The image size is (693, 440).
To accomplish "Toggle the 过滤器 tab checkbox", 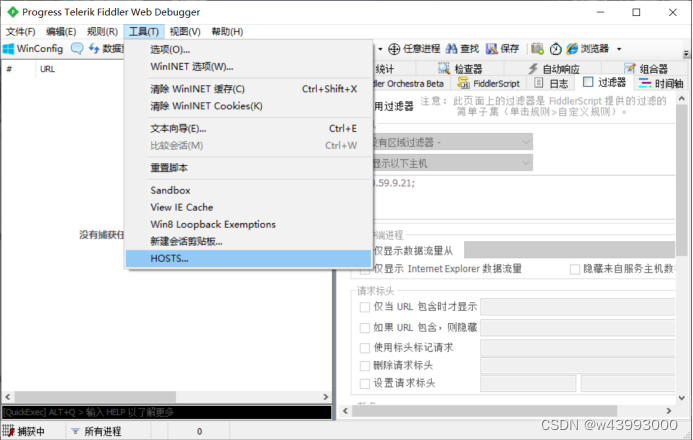I will pyautogui.click(x=588, y=82).
